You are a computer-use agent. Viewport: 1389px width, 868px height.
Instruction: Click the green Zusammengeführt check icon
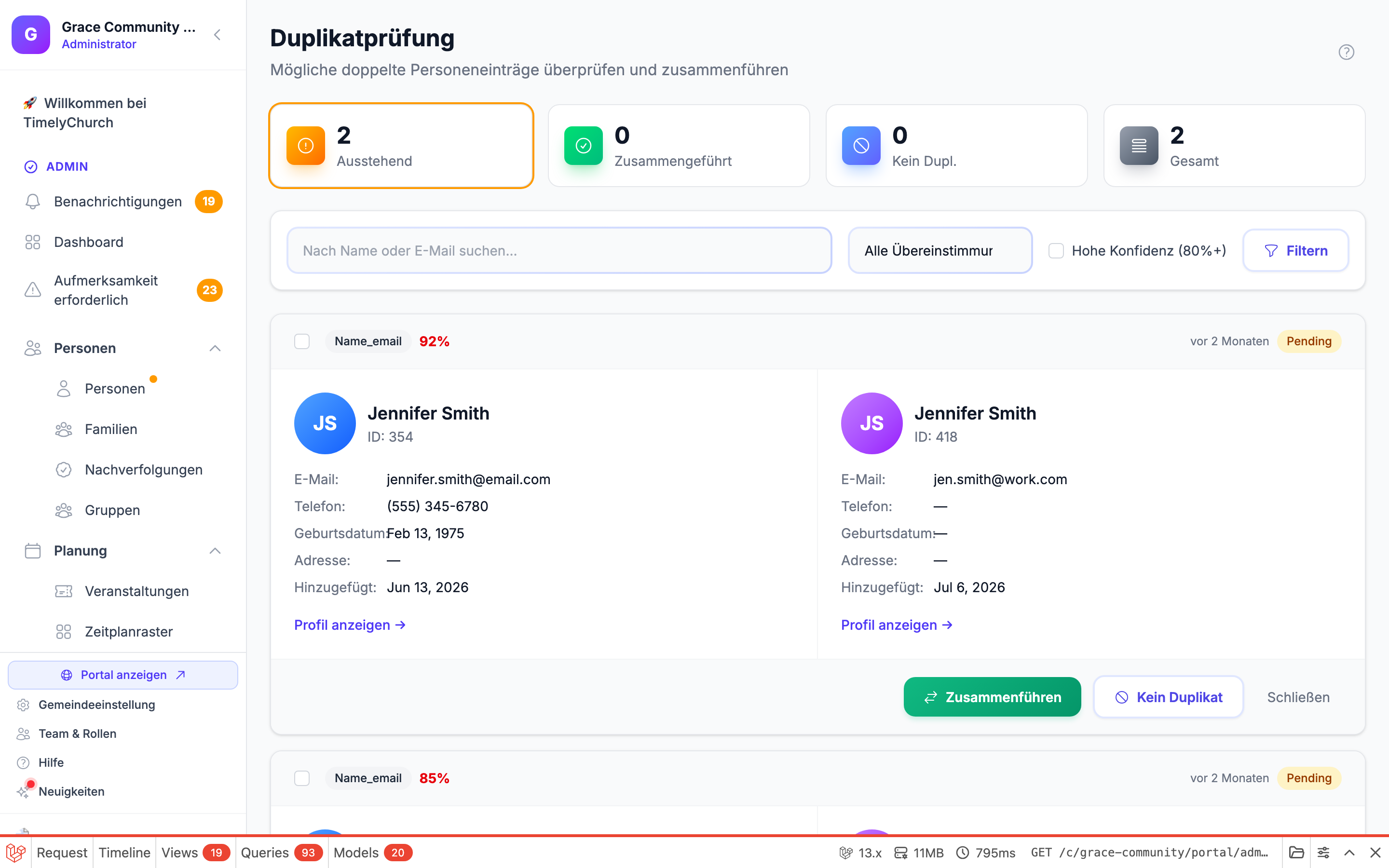(583, 146)
